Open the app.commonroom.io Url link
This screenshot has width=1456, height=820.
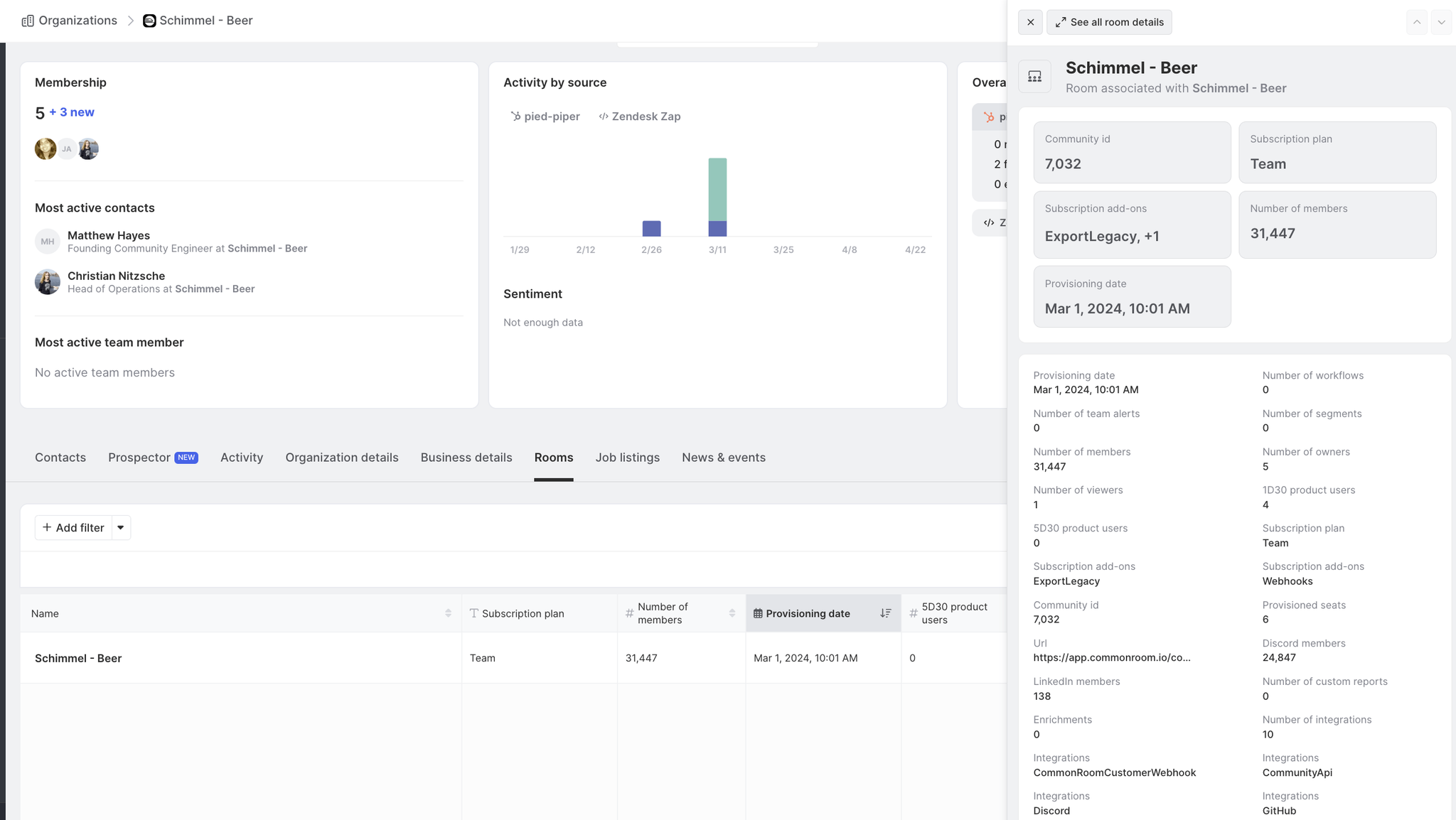[1111, 658]
